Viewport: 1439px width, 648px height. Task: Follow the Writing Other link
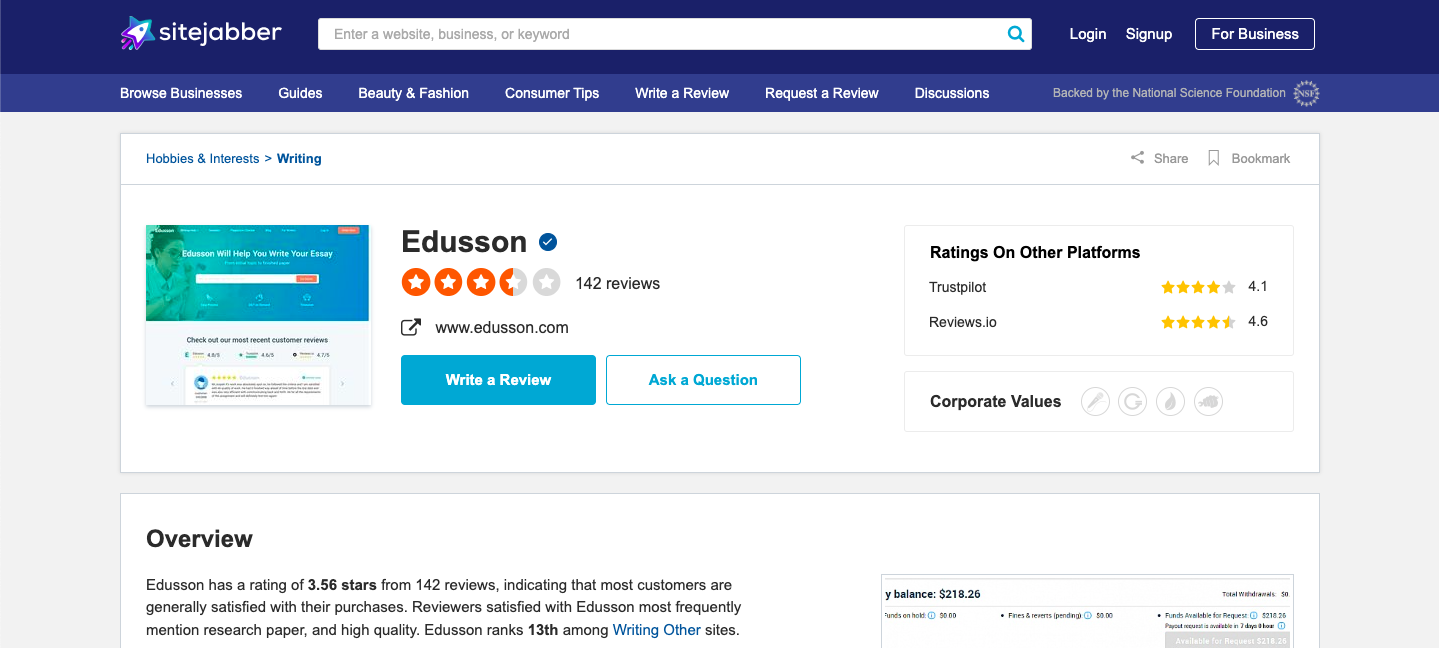(x=657, y=630)
